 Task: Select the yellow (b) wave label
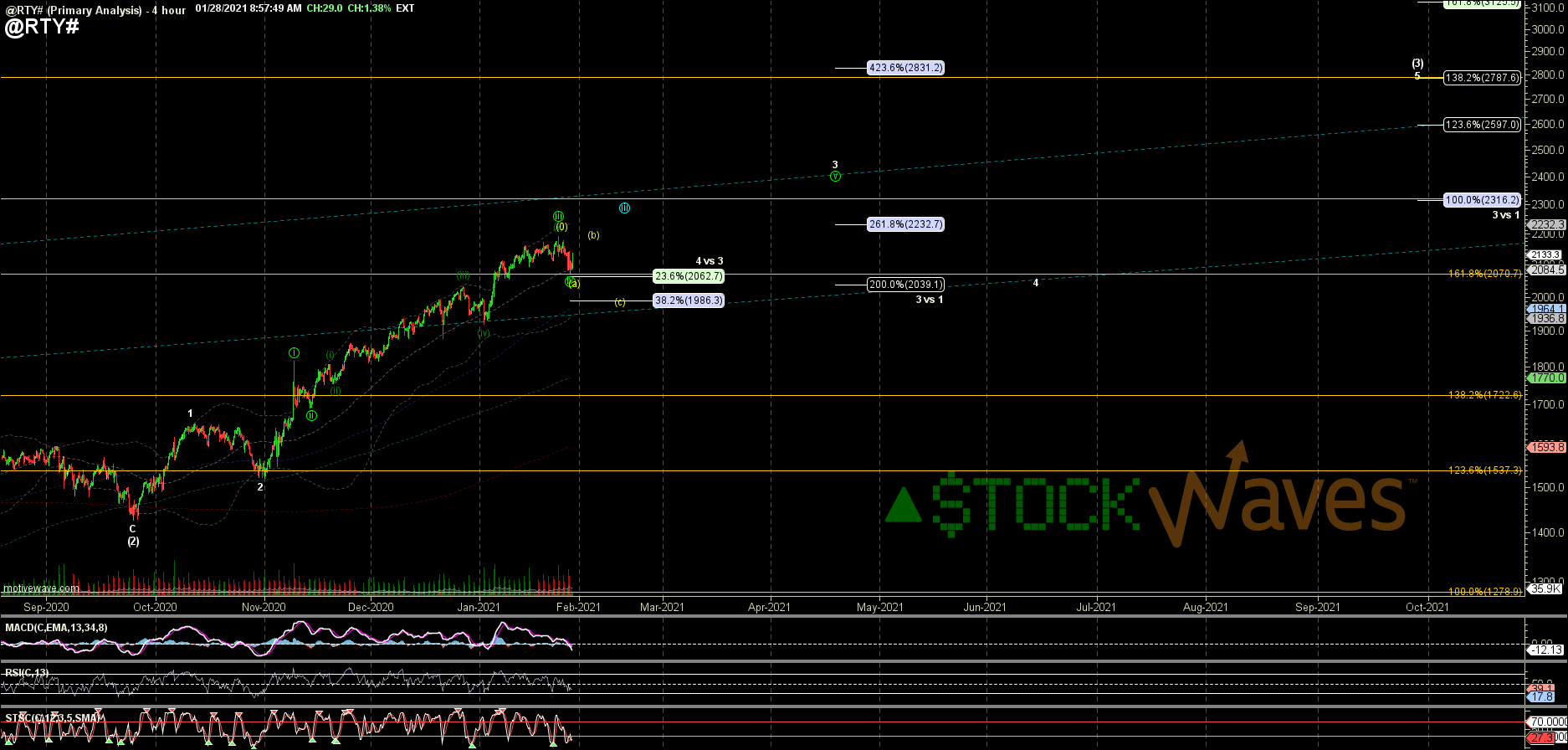593,235
